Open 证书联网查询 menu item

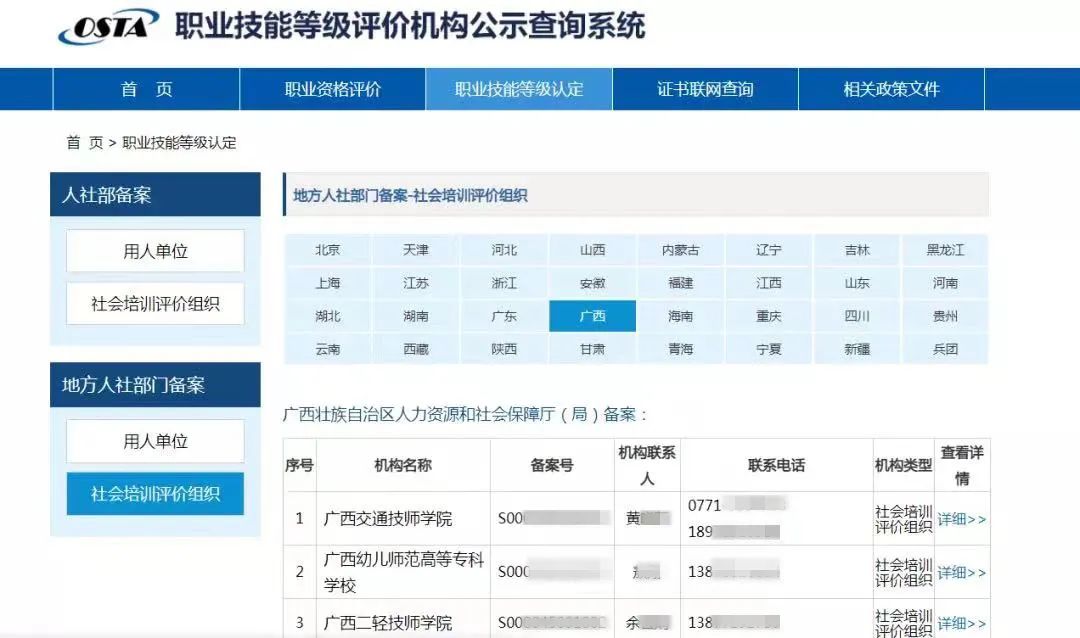(705, 89)
